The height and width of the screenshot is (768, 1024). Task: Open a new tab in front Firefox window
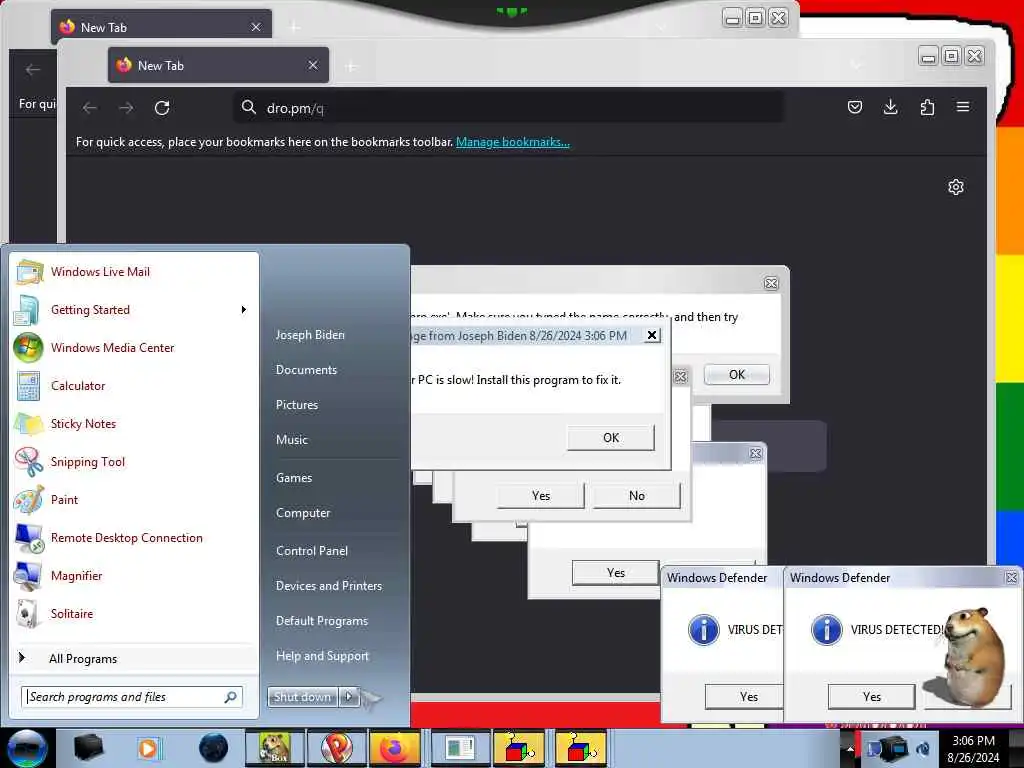(x=351, y=66)
